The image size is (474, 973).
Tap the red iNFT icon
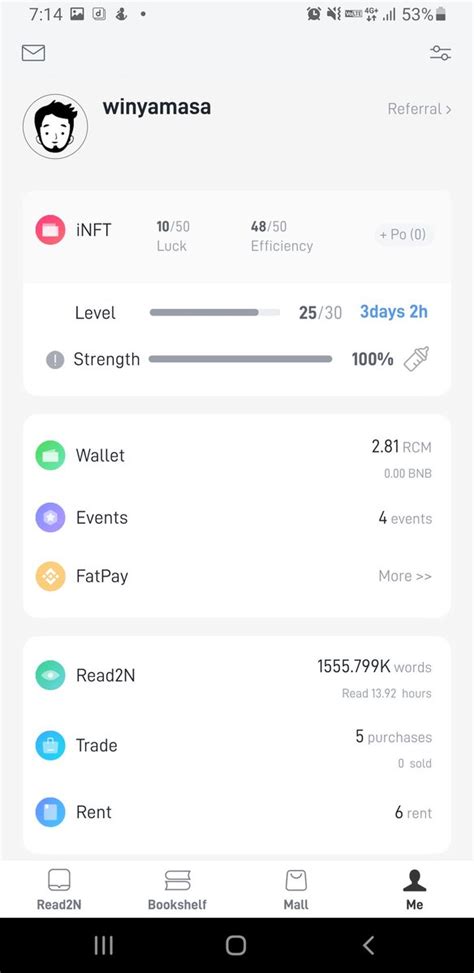[x=50, y=230]
